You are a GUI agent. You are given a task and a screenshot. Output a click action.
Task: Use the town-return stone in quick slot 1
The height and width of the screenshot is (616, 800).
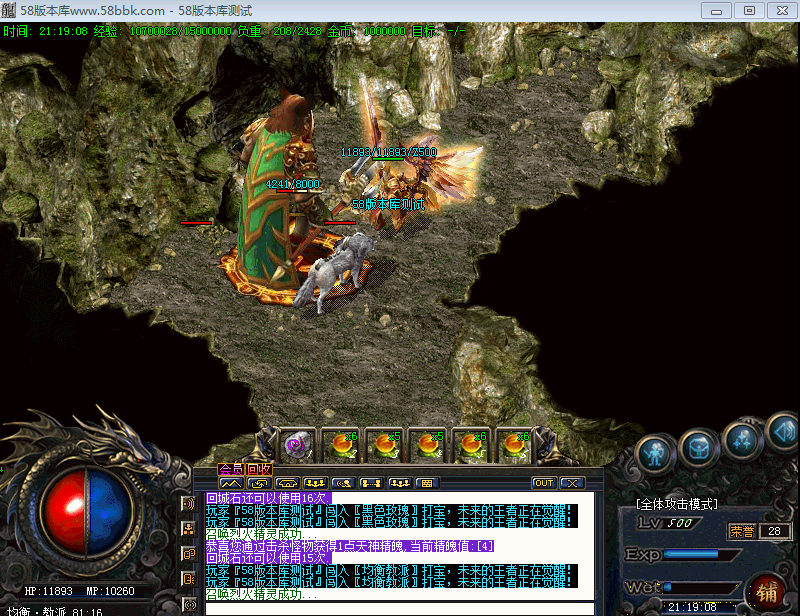pyautogui.click(x=299, y=445)
